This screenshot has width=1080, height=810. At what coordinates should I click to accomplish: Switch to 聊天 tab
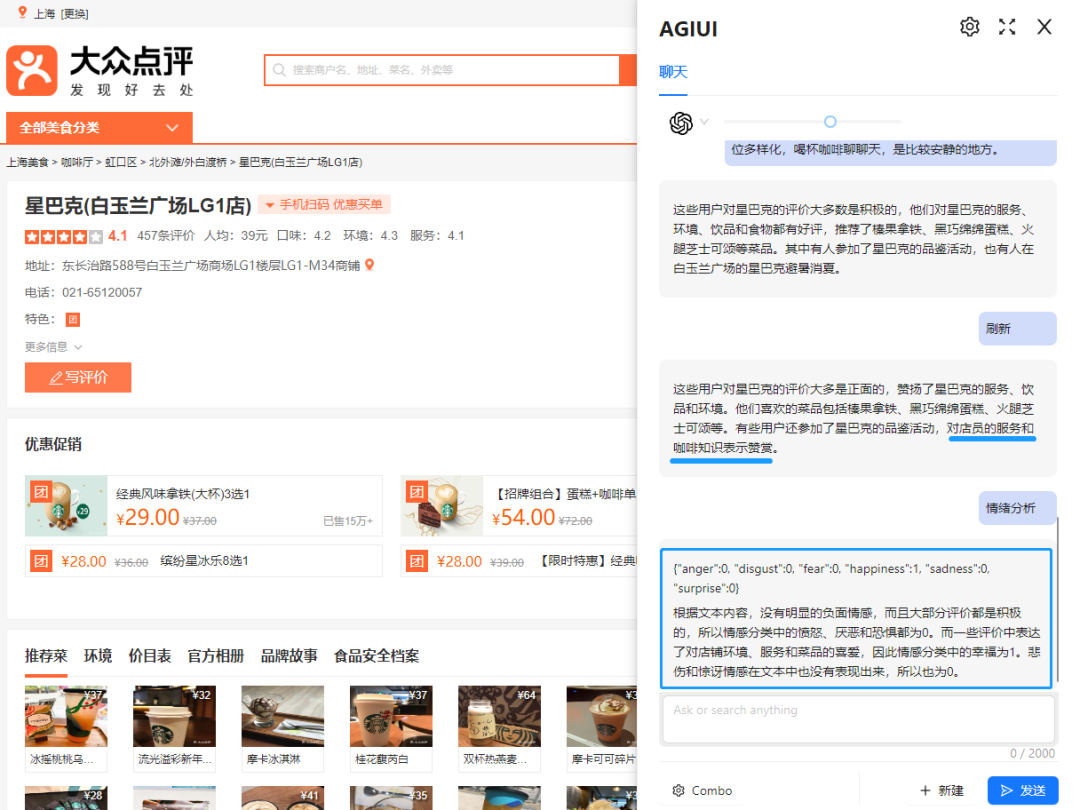coord(673,72)
